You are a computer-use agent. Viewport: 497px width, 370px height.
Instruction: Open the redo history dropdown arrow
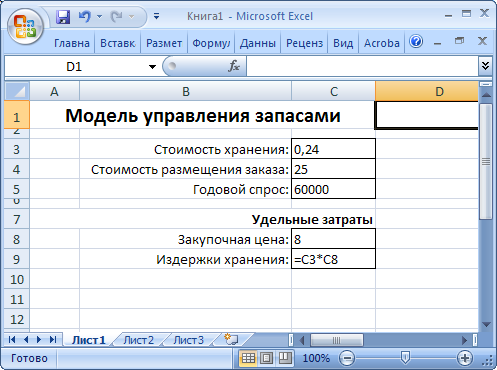click(x=131, y=16)
